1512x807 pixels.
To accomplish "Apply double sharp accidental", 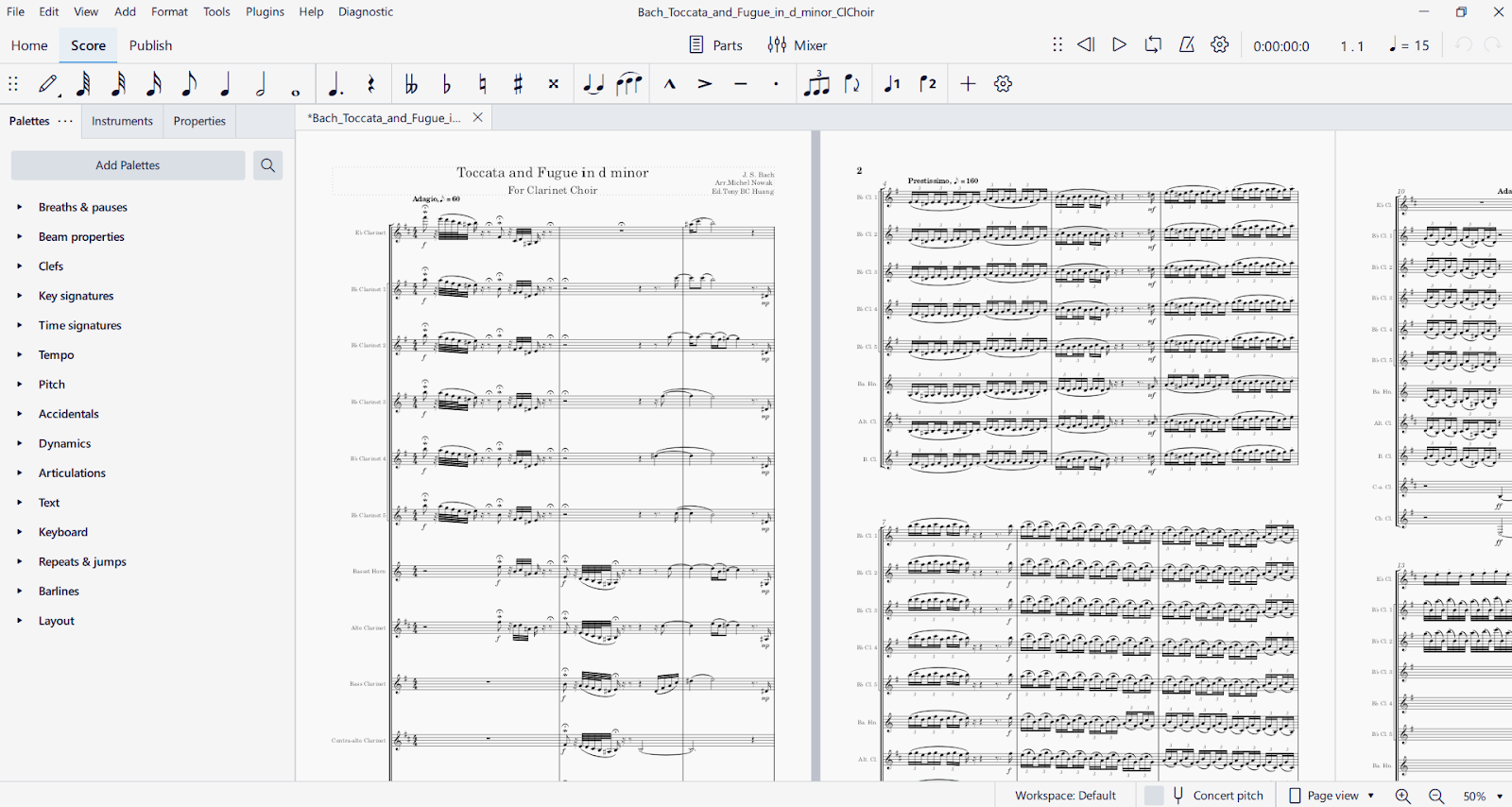I will pyautogui.click(x=554, y=84).
